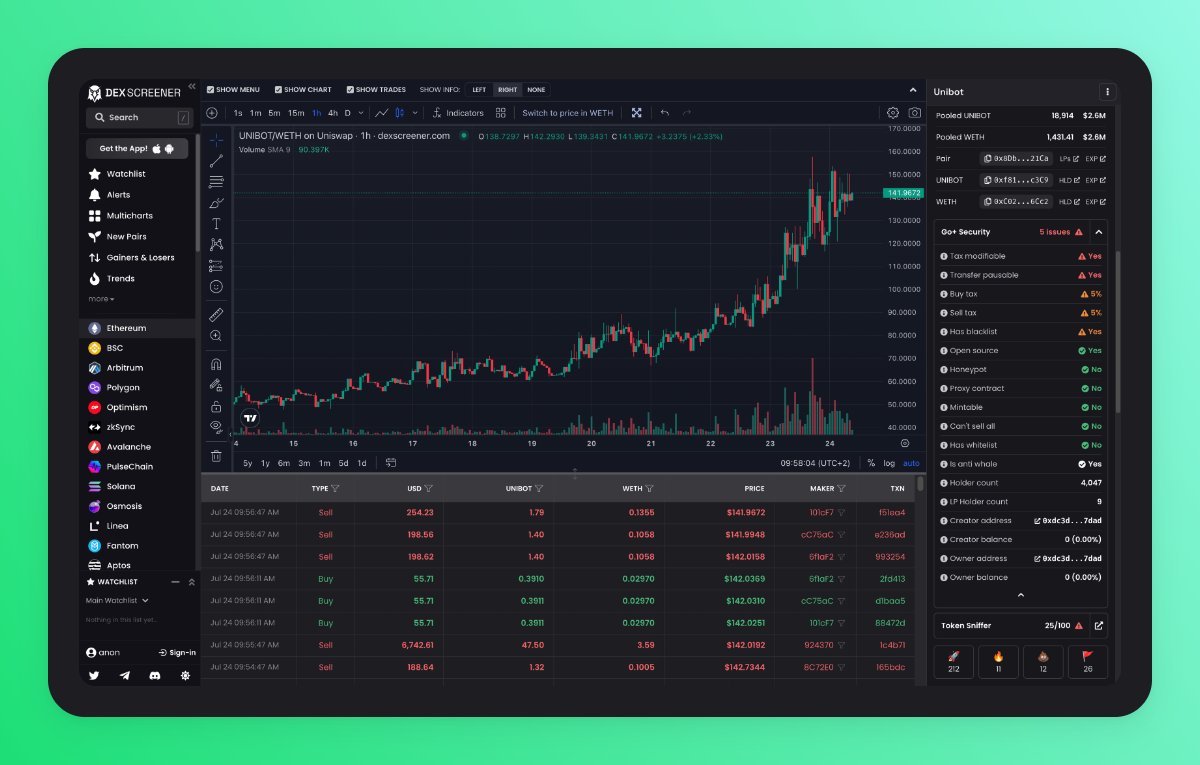This screenshot has width=1200, height=765.
Task: Open Token Sniffer external link icon
Action: [1099, 626]
